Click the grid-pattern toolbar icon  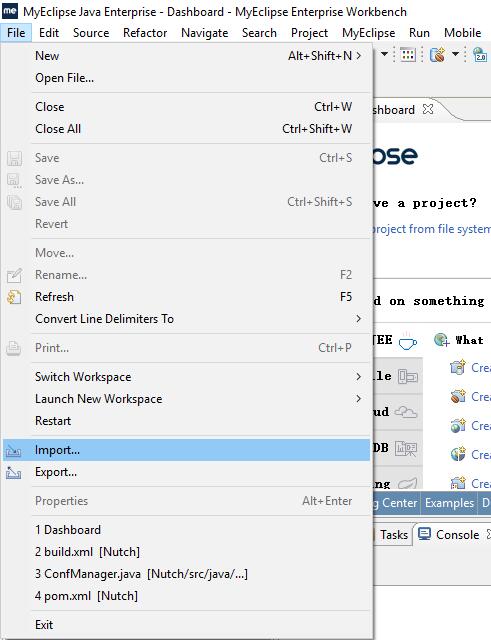[x=408, y=55]
